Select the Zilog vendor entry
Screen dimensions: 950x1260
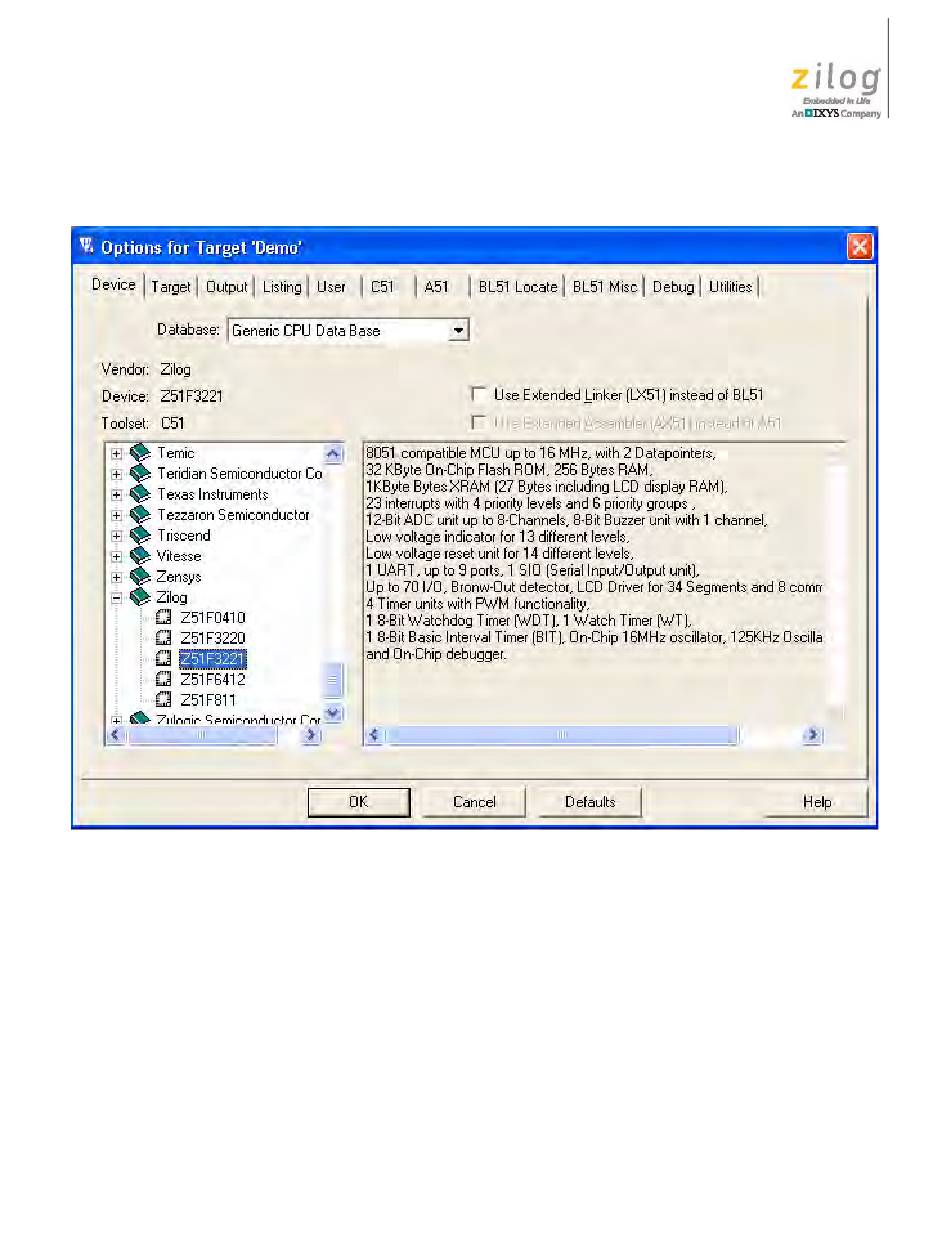click(171, 597)
